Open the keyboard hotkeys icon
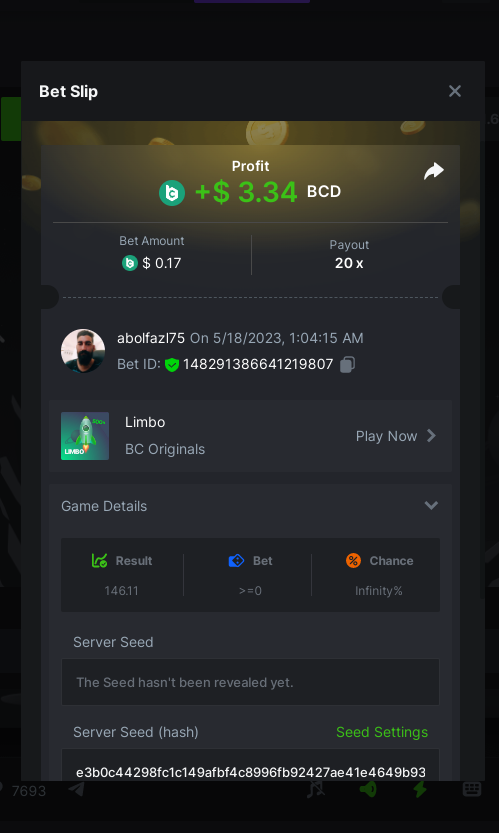This screenshot has width=499, height=833. [x=472, y=789]
